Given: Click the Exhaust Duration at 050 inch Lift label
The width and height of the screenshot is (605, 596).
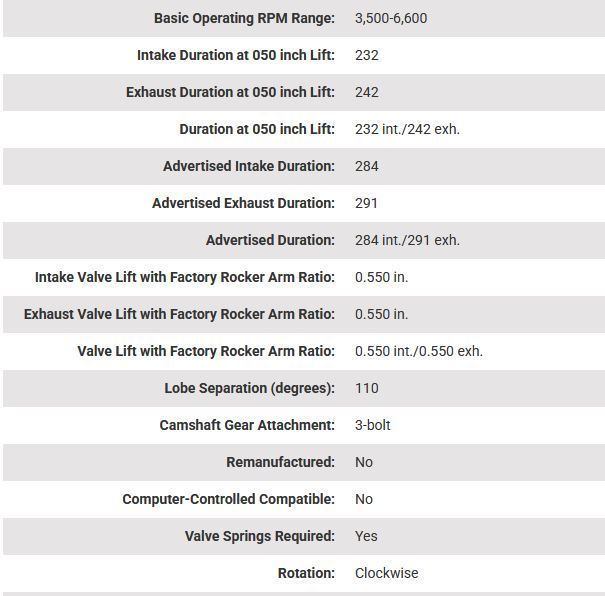Looking at the screenshot, I should [230, 92].
